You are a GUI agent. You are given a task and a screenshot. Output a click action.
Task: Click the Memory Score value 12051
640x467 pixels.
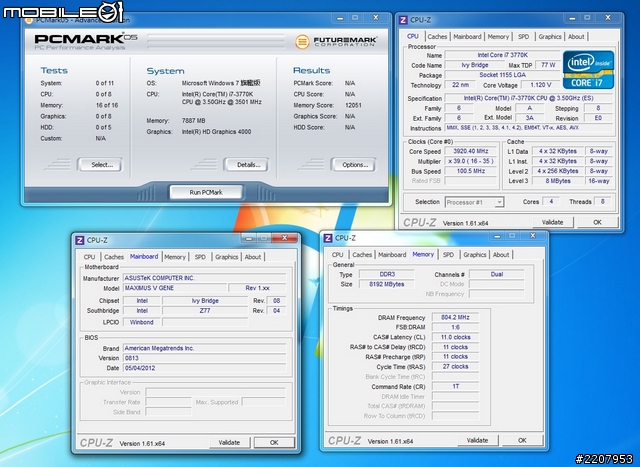coord(353,105)
